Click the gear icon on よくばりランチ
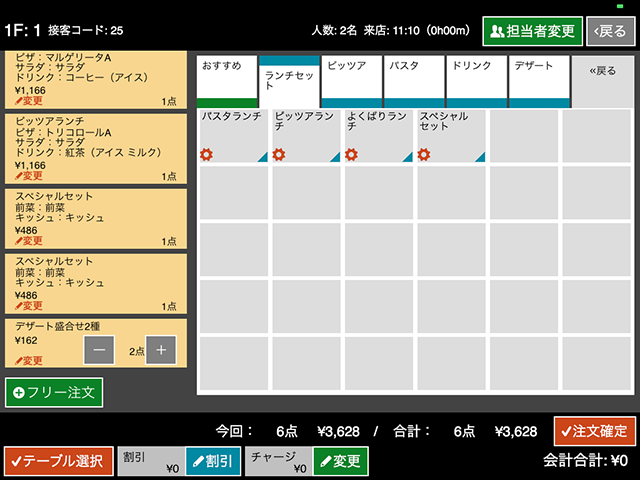This screenshot has width=640, height=480. (352, 154)
